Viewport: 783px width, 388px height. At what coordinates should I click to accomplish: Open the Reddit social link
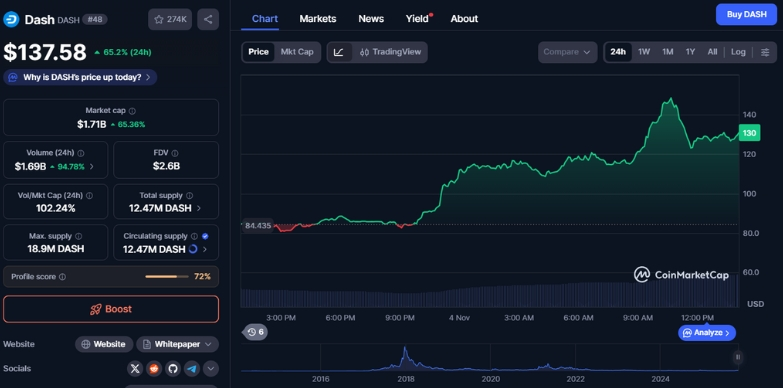(154, 369)
